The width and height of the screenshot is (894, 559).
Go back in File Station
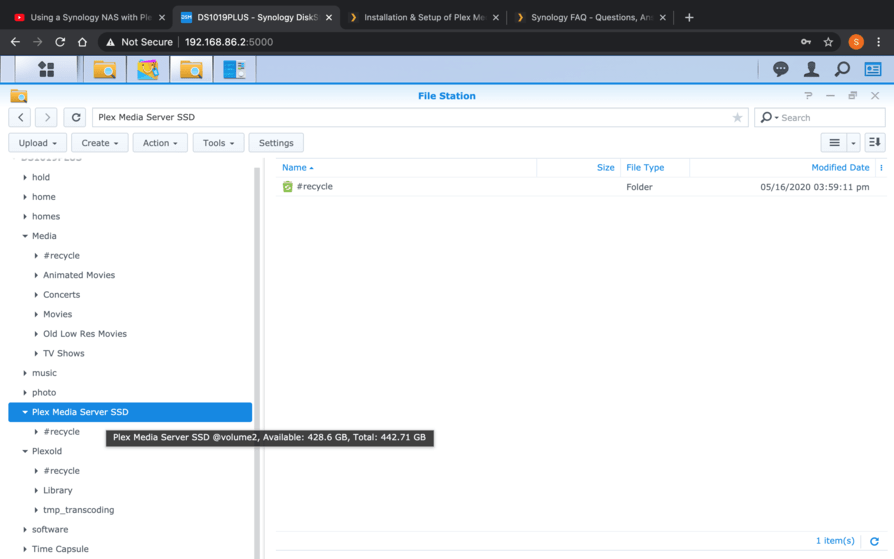20,118
